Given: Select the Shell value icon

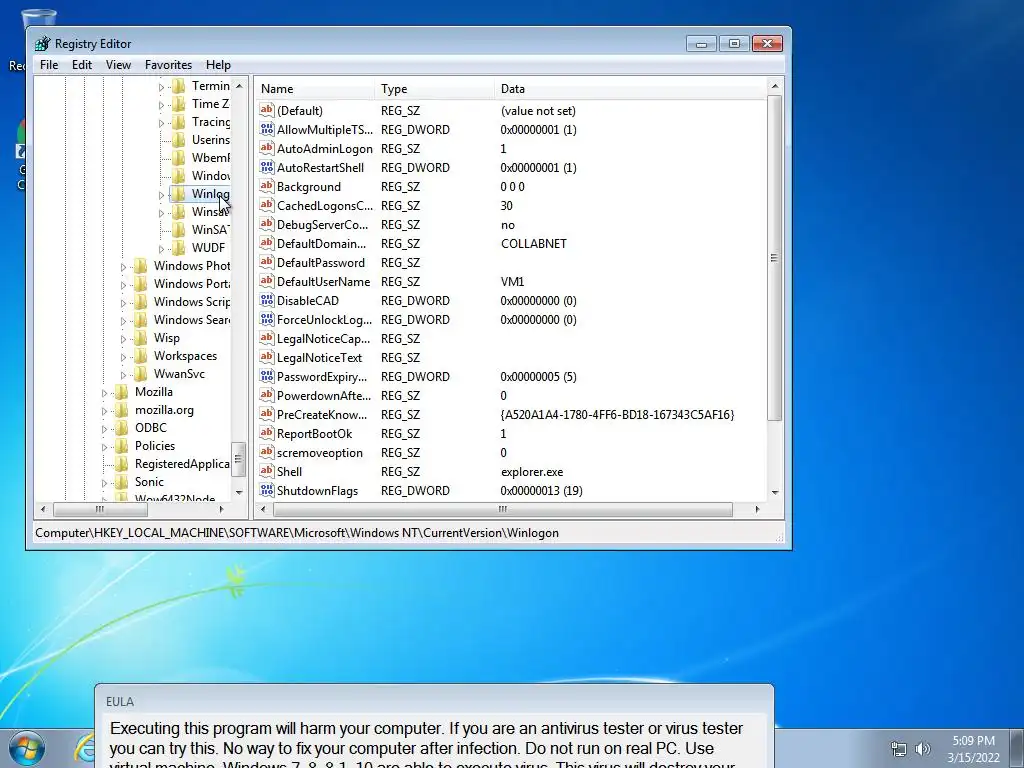Looking at the screenshot, I should [x=266, y=471].
